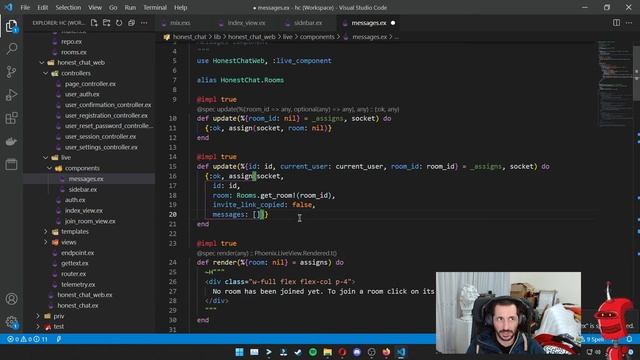Collapse all folders in Explorer
Viewport: 640px width, 360px height.
click(131, 23)
